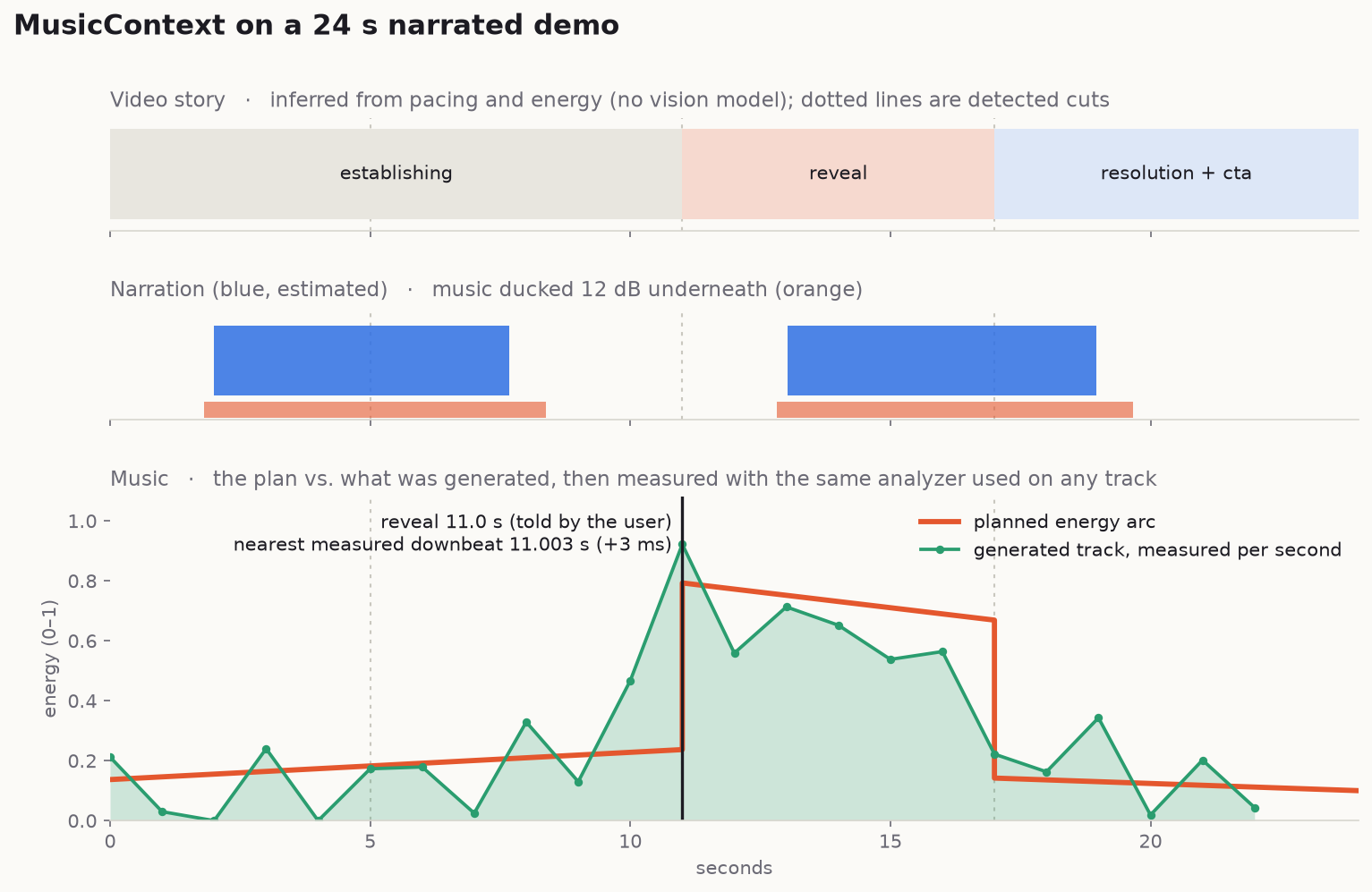Click the orange ducking bar under the later narration
The height and width of the screenshot is (892, 1372).
click(x=955, y=410)
